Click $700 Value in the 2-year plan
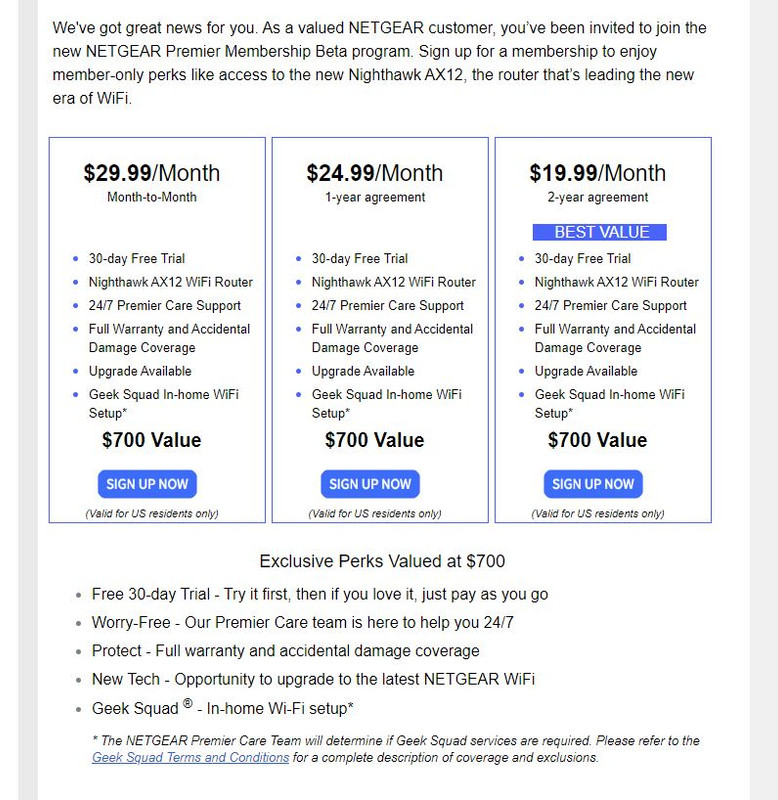778x800 pixels. pyautogui.click(x=598, y=440)
